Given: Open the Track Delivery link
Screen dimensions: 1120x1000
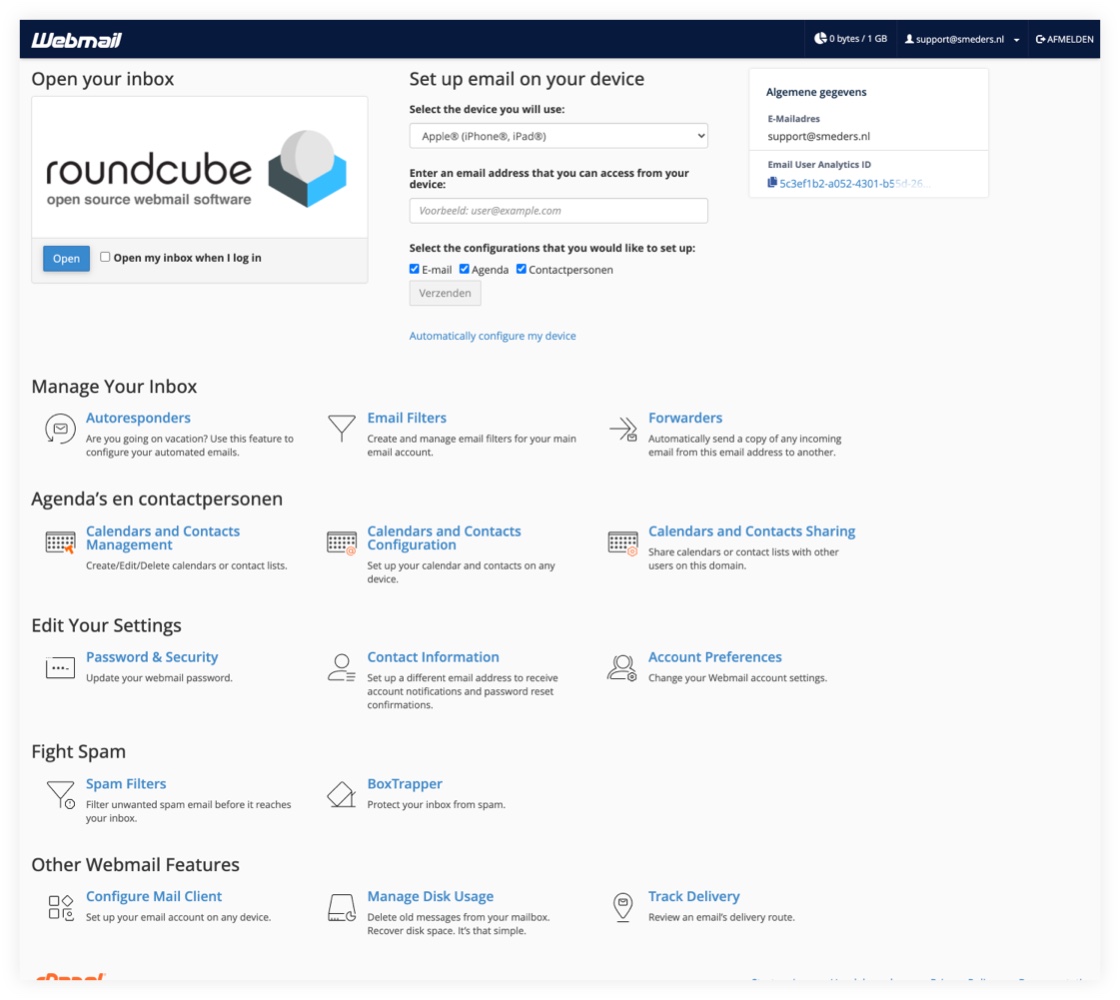Looking at the screenshot, I should click(x=694, y=896).
